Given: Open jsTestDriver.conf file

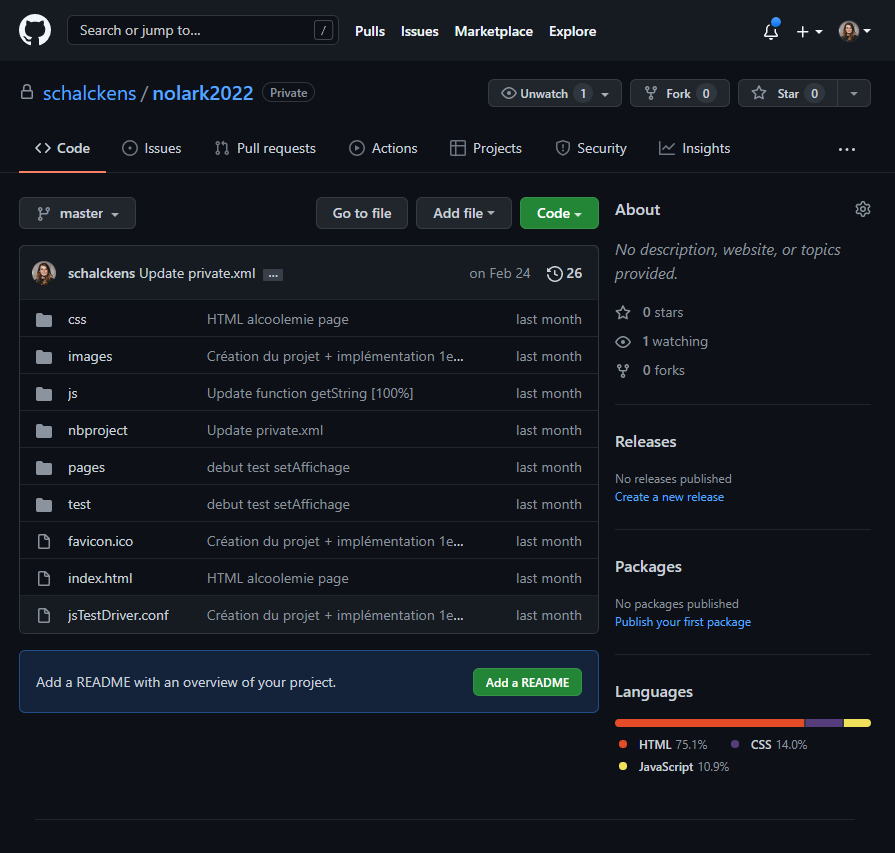Looking at the screenshot, I should click(118, 615).
